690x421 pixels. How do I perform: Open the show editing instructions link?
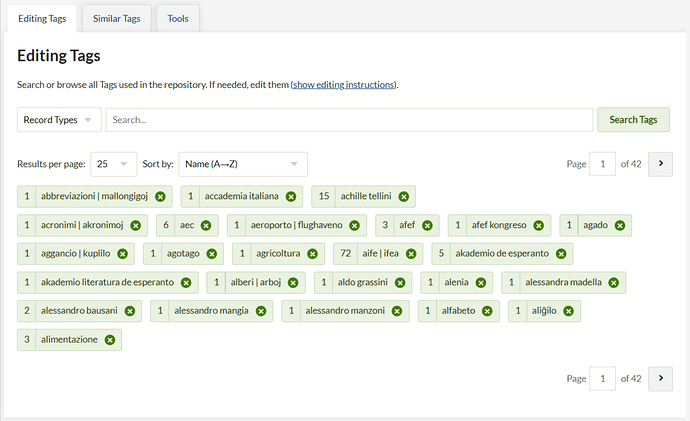point(344,85)
